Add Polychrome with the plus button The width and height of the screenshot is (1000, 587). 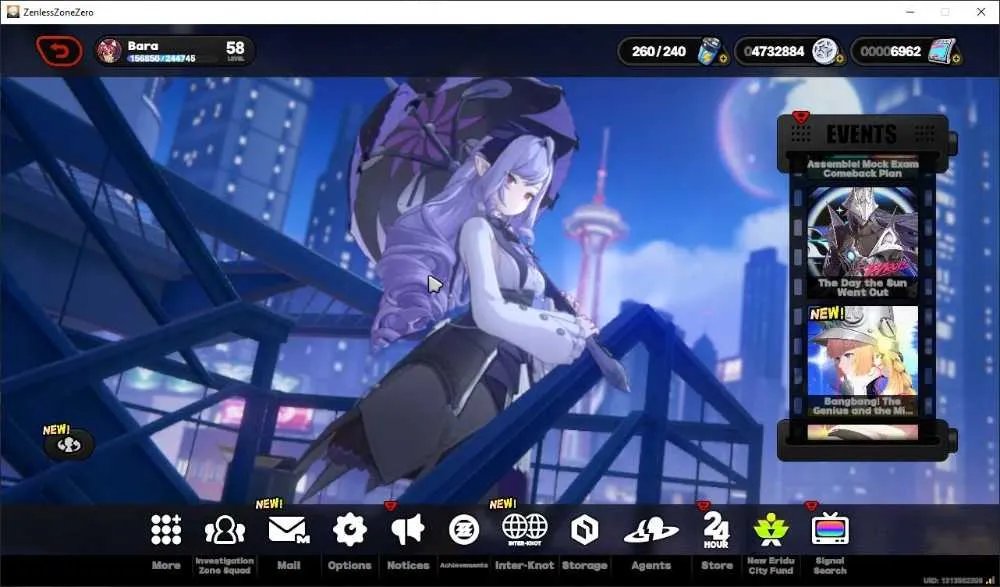click(x=956, y=59)
